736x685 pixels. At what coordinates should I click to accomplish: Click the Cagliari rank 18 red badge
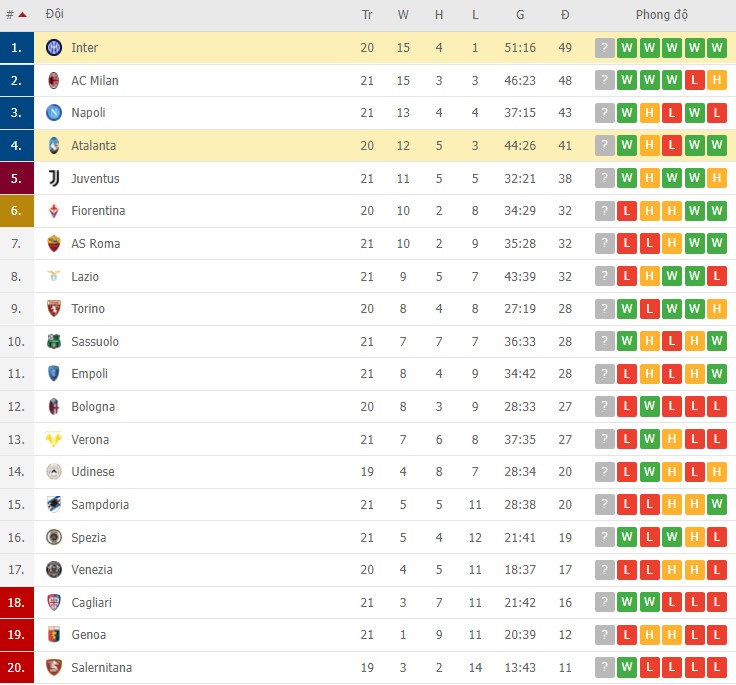pyautogui.click(x=16, y=602)
